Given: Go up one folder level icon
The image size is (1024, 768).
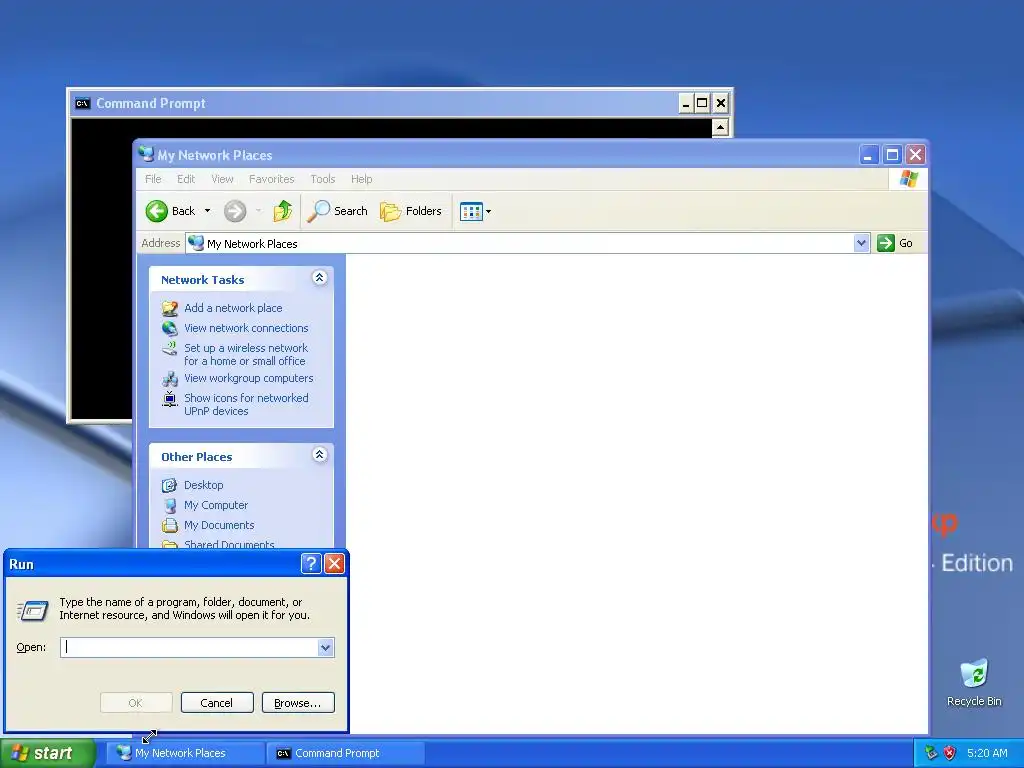Looking at the screenshot, I should click(282, 211).
